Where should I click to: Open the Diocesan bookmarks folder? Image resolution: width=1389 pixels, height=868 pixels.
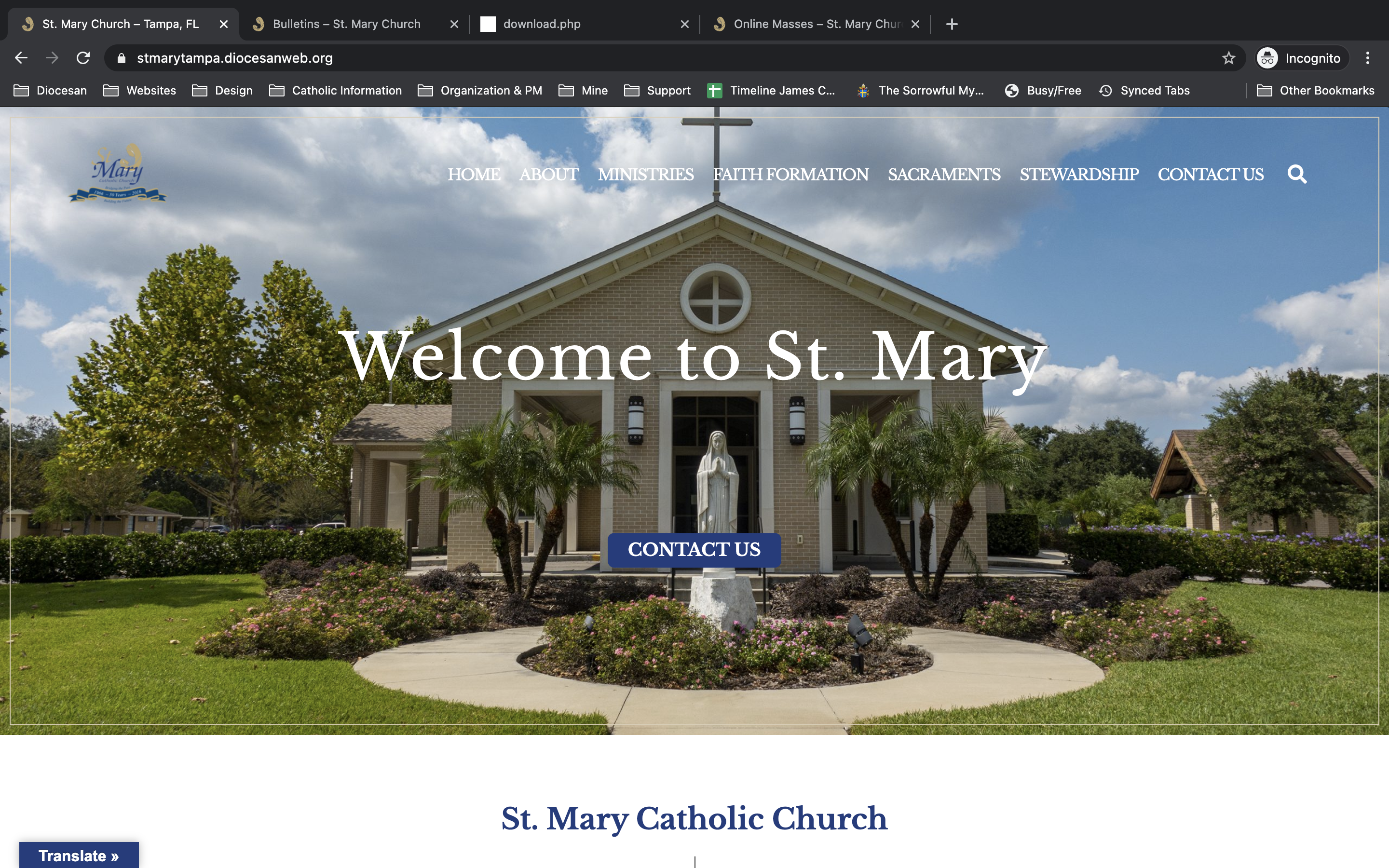(50, 90)
